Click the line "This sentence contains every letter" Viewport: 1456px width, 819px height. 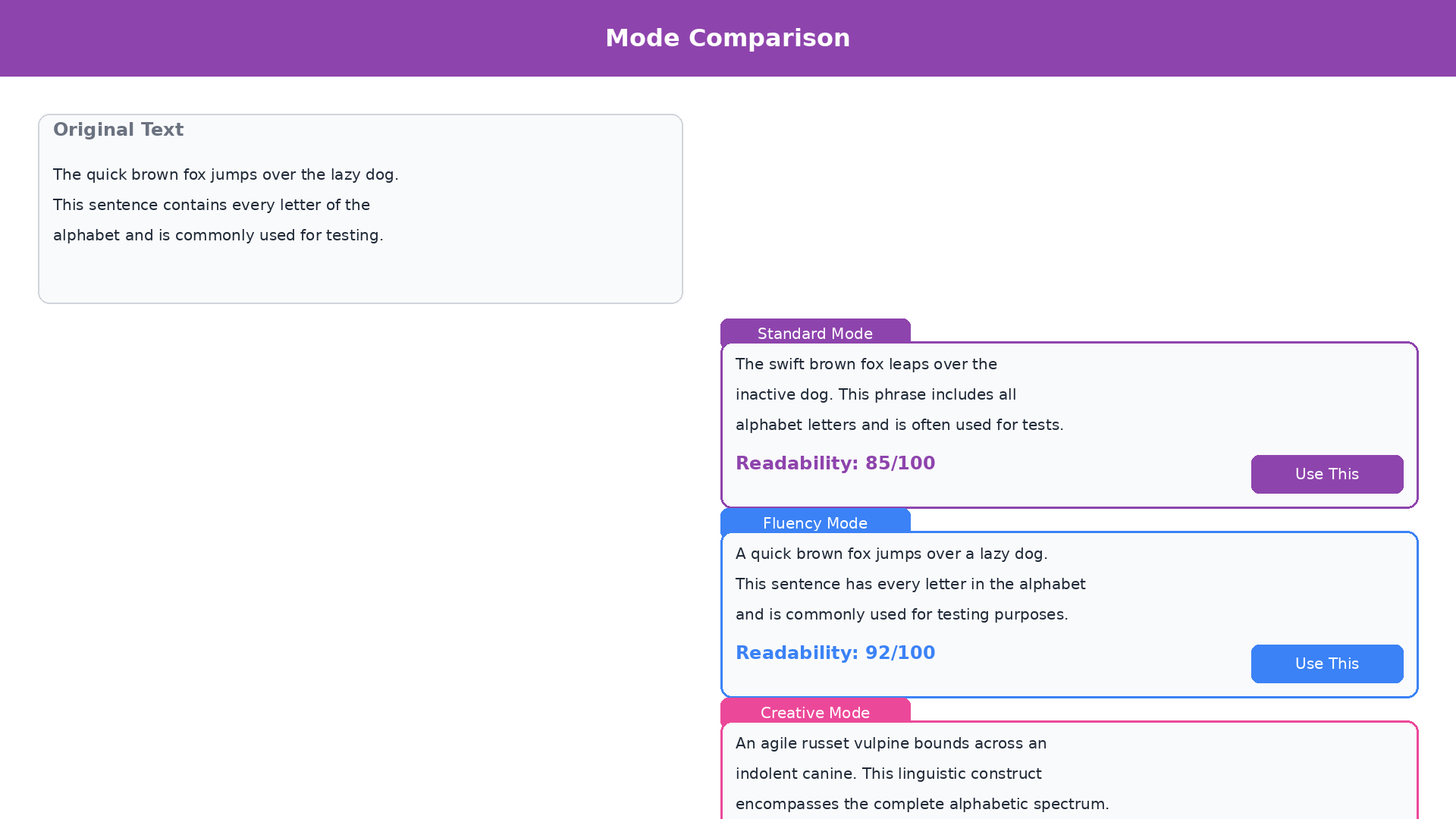212,205
